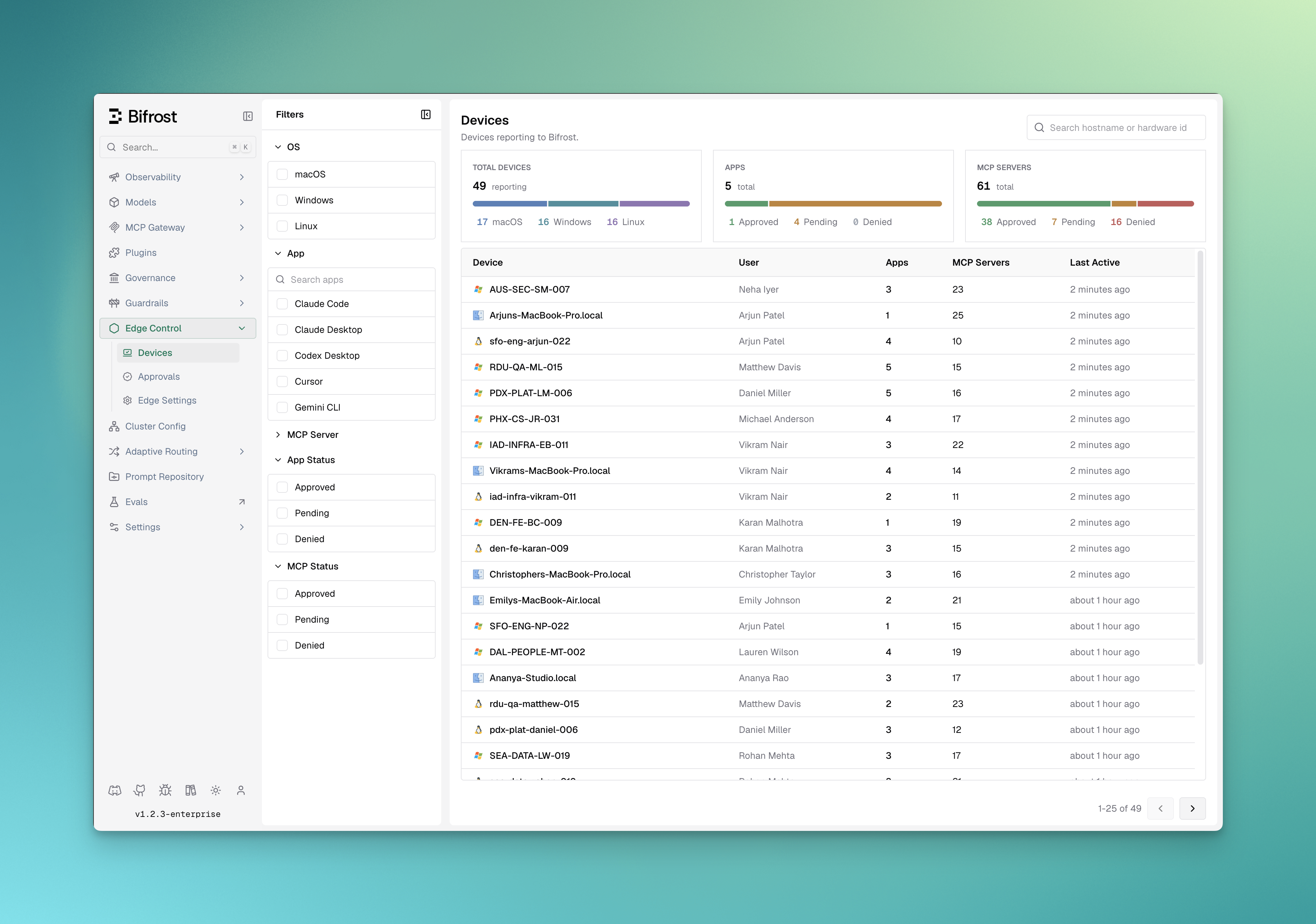Screen dimensions: 1316x924
Task: Check Denied under MCP Status
Action: (x=282, y=646)
